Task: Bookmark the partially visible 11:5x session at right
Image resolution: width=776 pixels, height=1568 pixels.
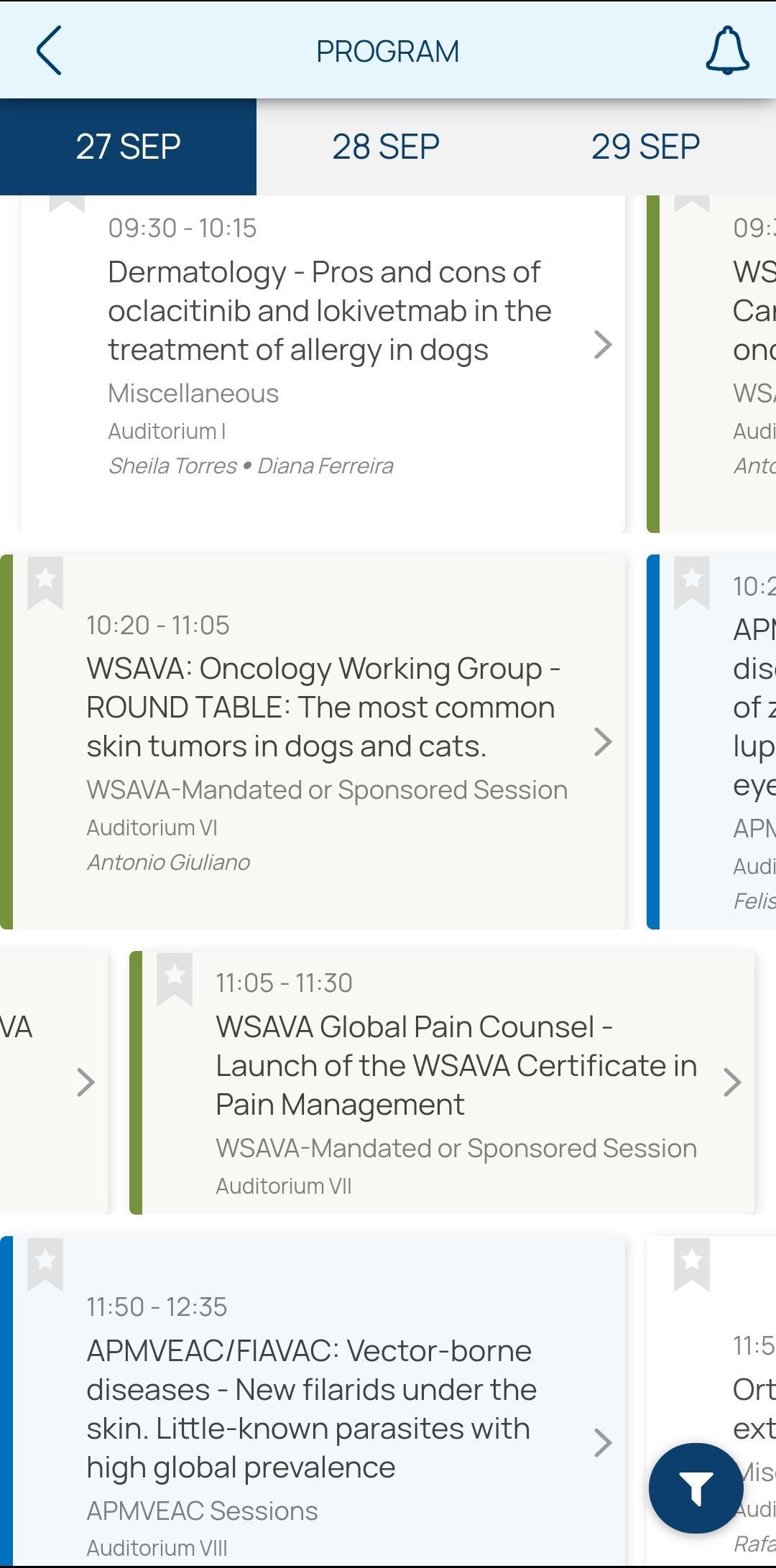Action: pyautogui.click(x=692, y=1264)
